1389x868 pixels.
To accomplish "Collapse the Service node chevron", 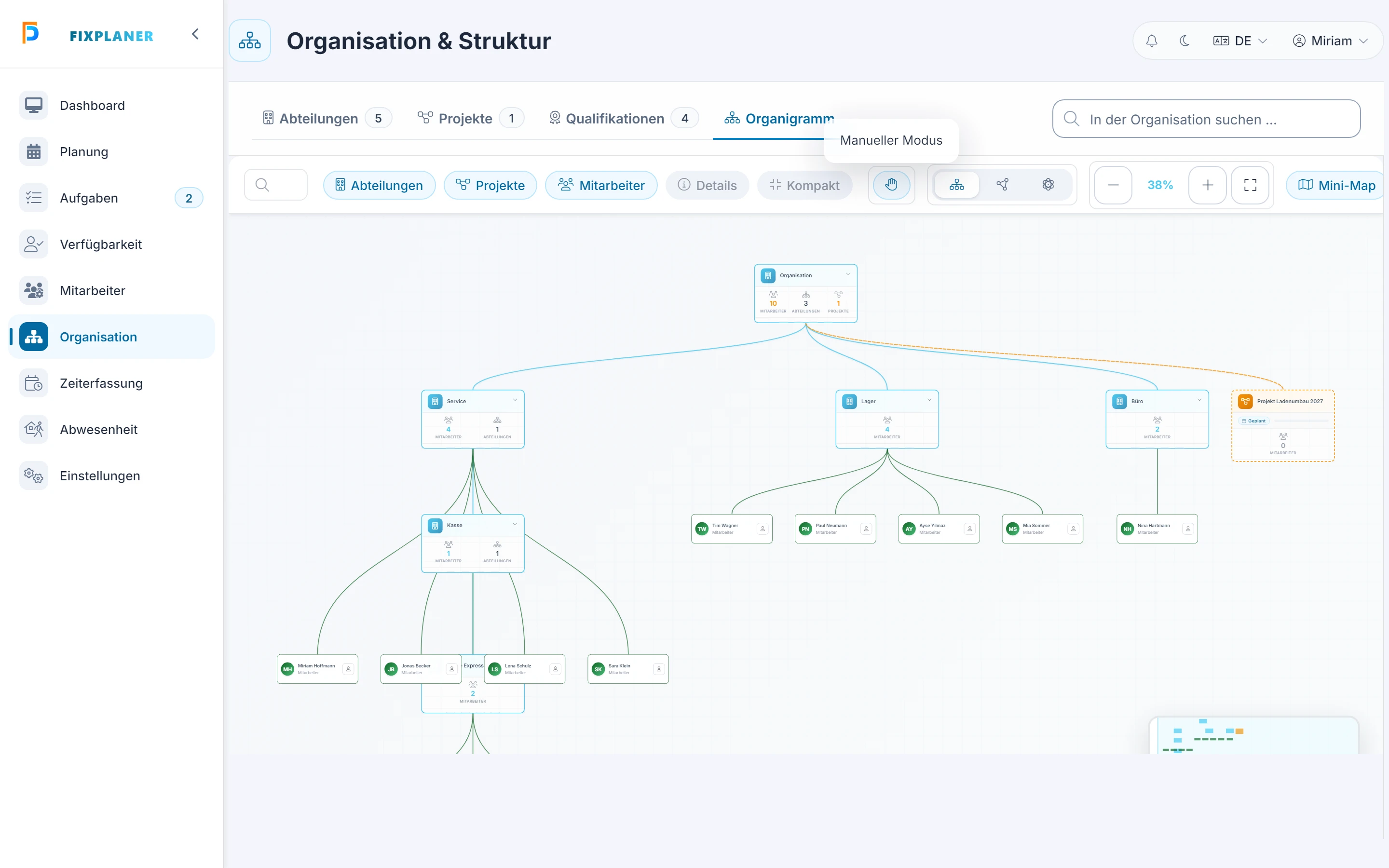I will pyautogui.click(x=515, y=400).
